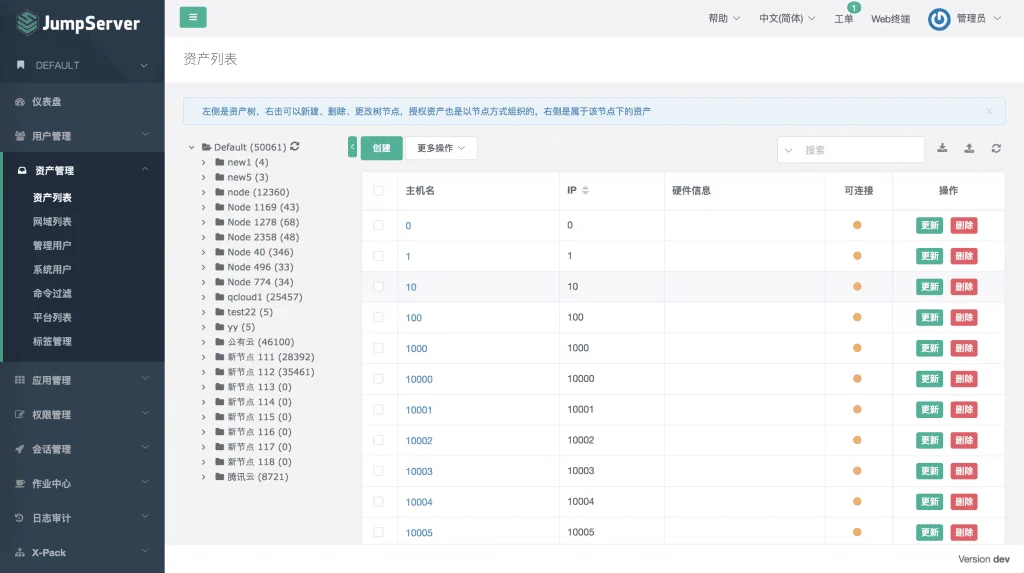Click the 用户管理 users icon

(x=20, y=136)
